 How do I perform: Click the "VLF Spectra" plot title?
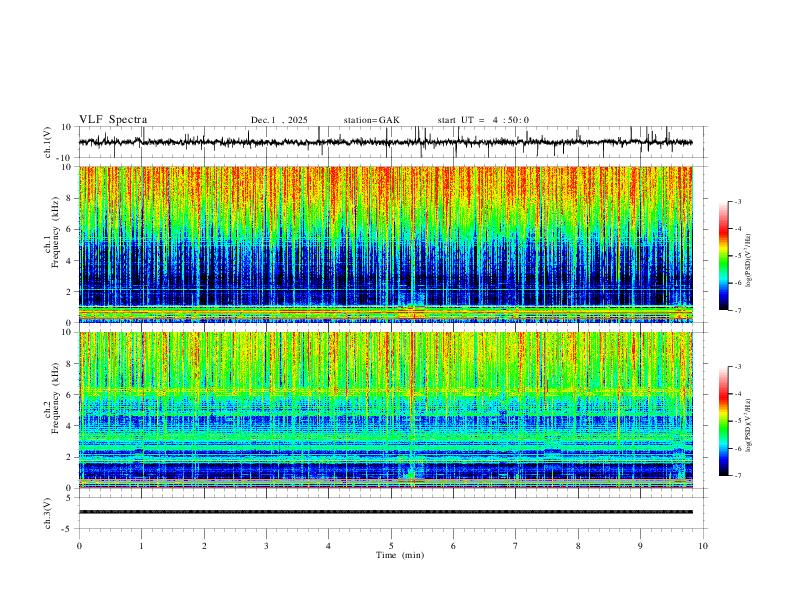[x=113, y=120]
